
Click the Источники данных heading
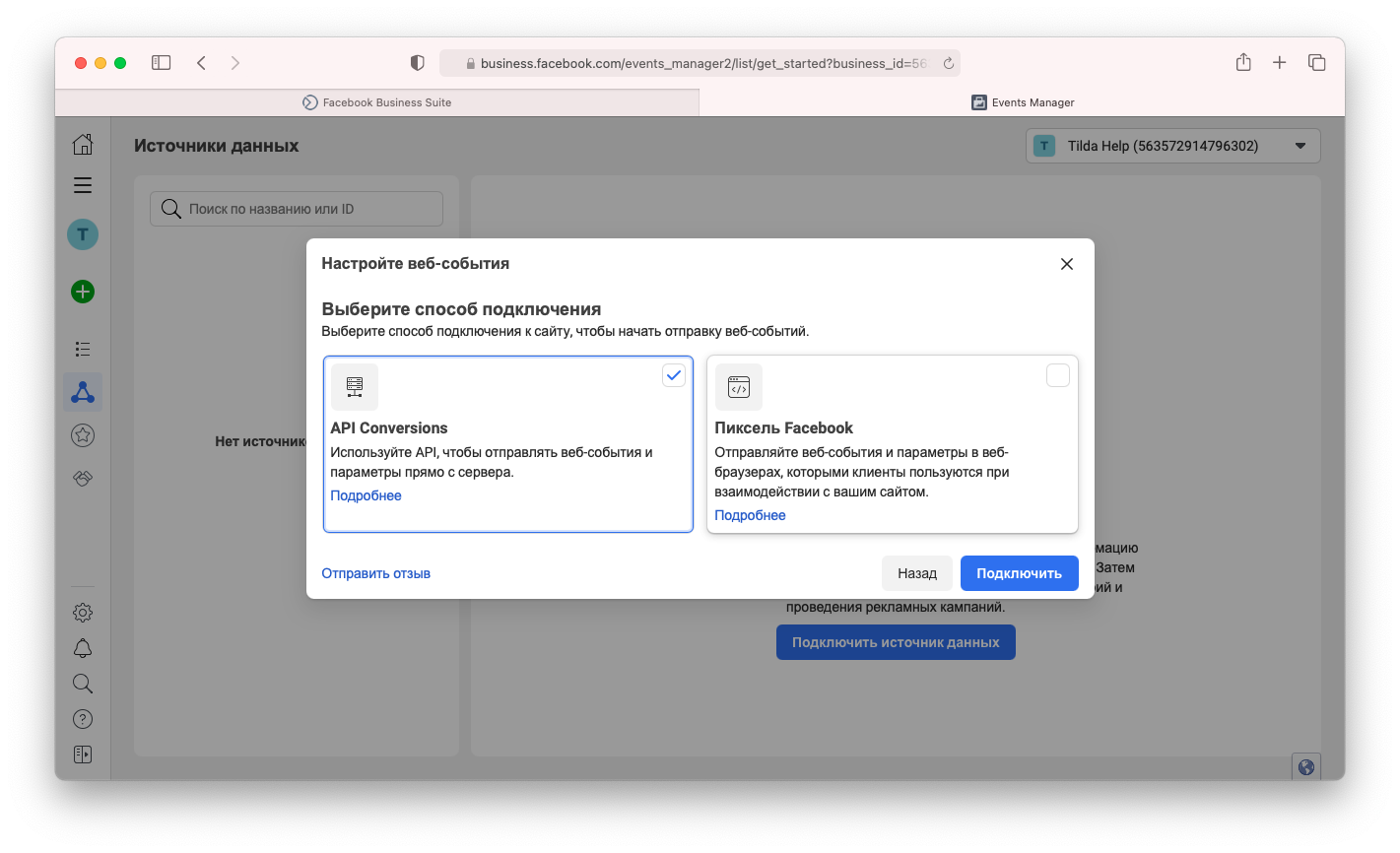(217, 146)
